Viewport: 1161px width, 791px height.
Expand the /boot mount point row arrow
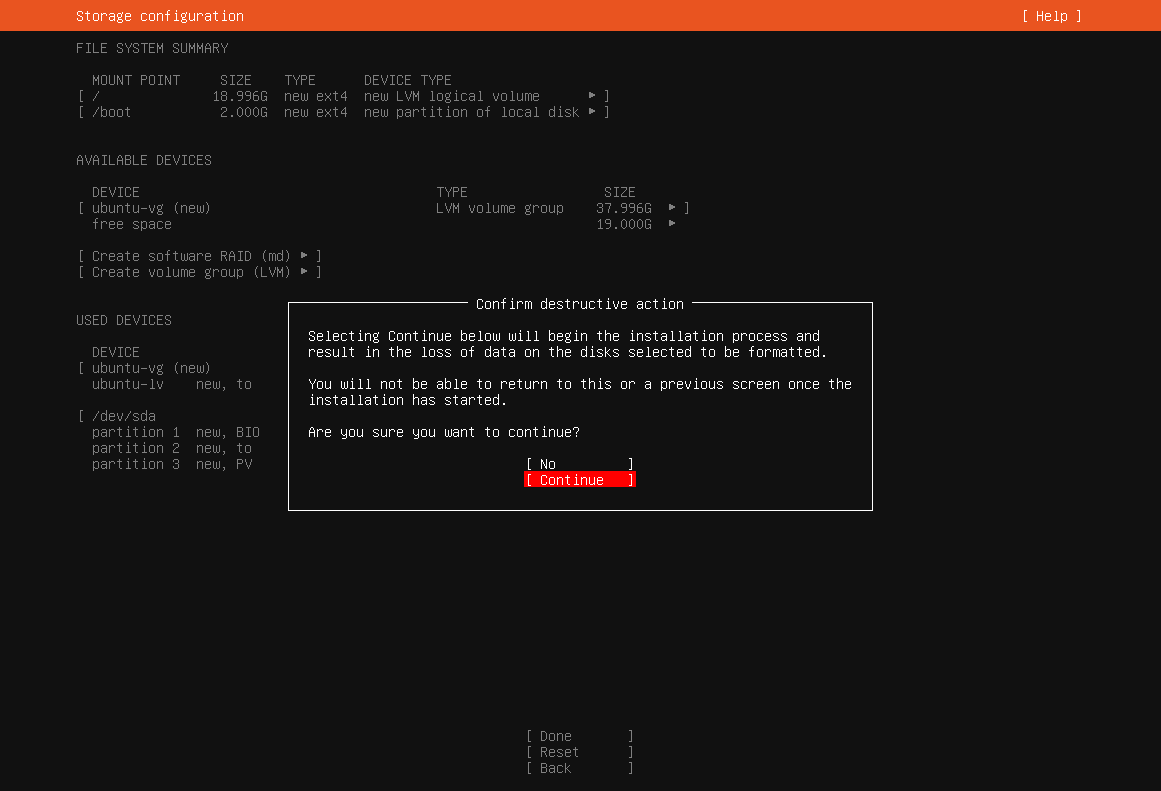click(x=592, y=112)
